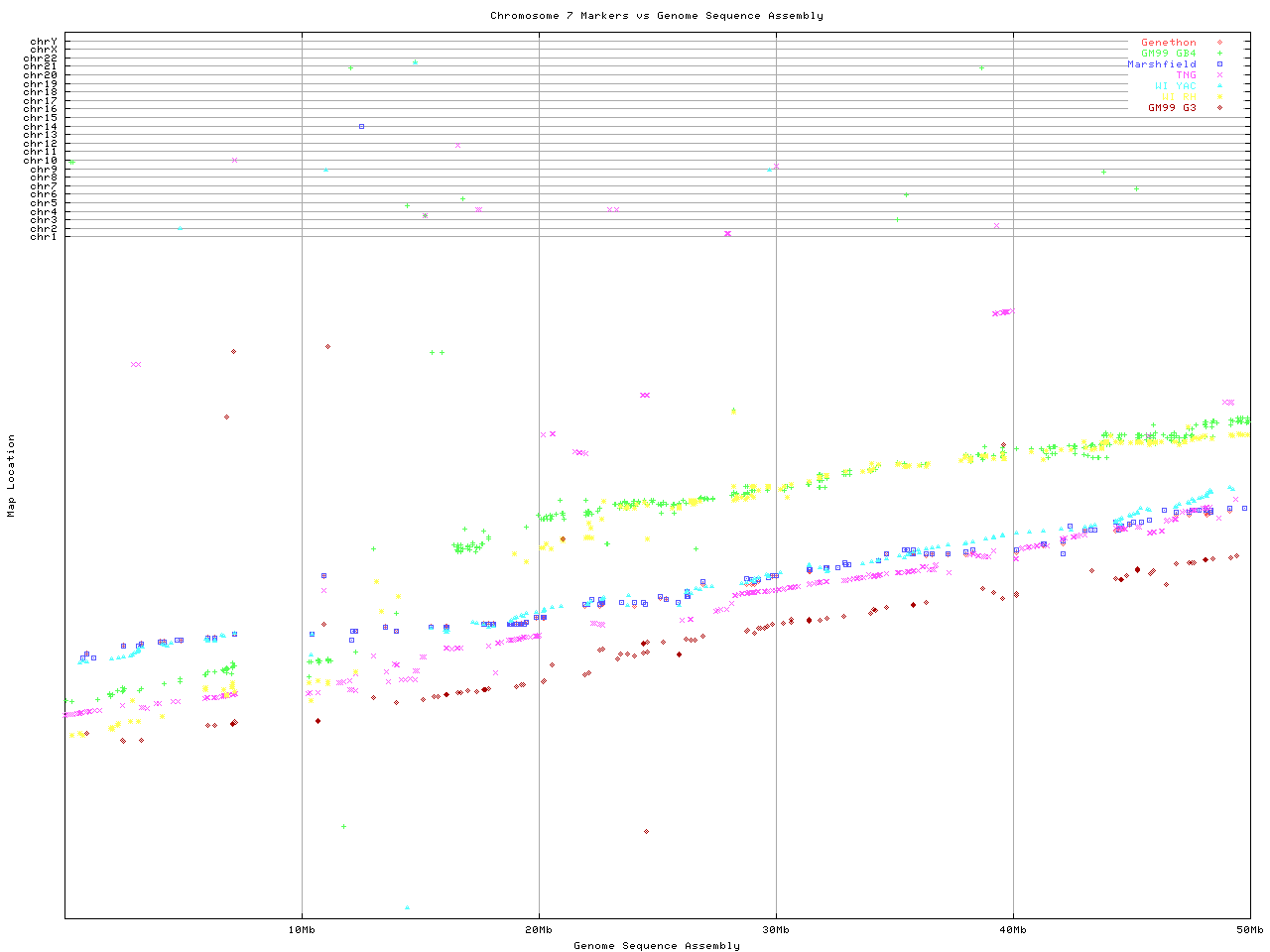Click the GM99 GB4 plus marker in legend
The height and width of the screenshot is (952, 1270).
click(x=1218, y=54)
